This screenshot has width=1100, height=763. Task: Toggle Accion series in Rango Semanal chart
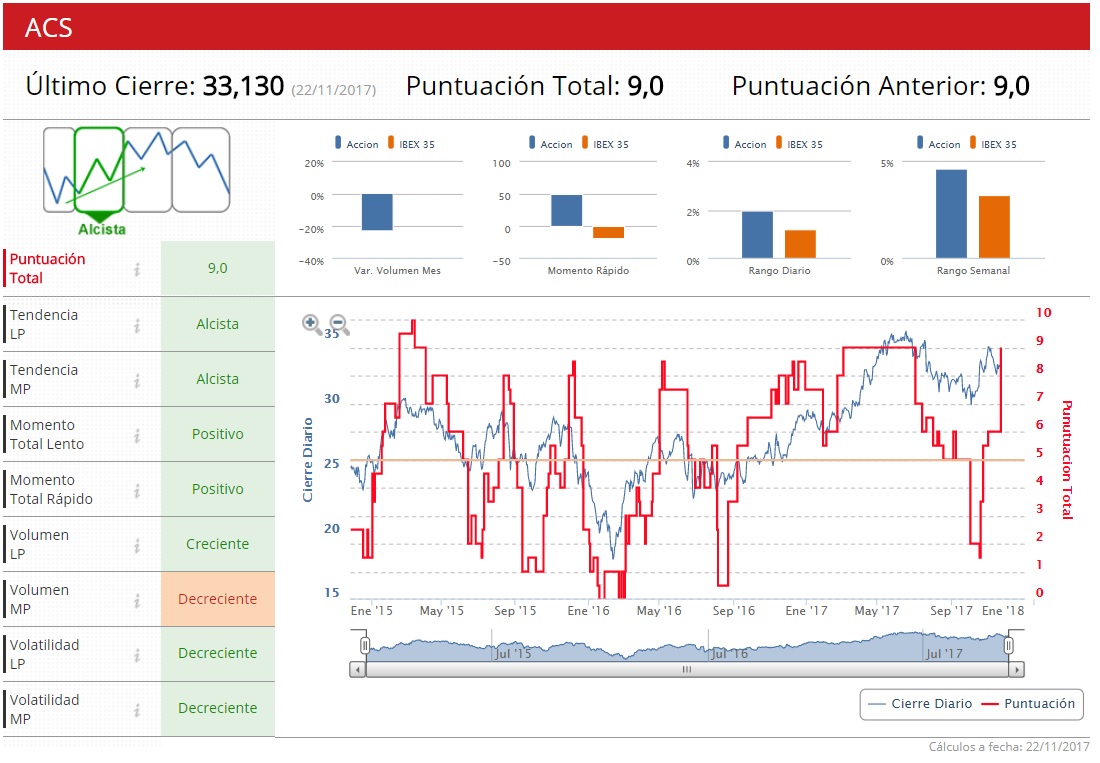click(939, 144)
